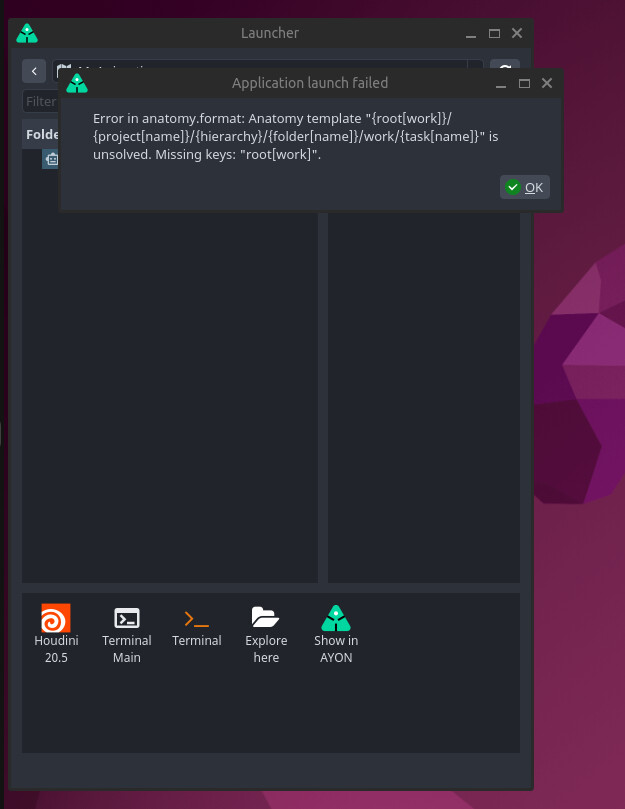Click the Explore here folder icon

click(266, 617)
